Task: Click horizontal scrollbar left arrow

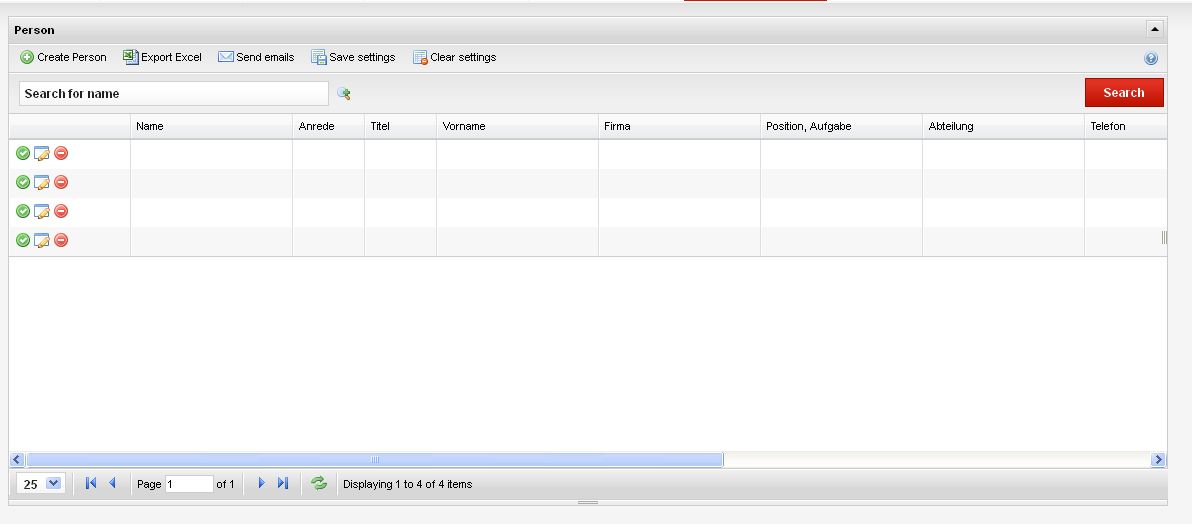Action: point(17,459)
